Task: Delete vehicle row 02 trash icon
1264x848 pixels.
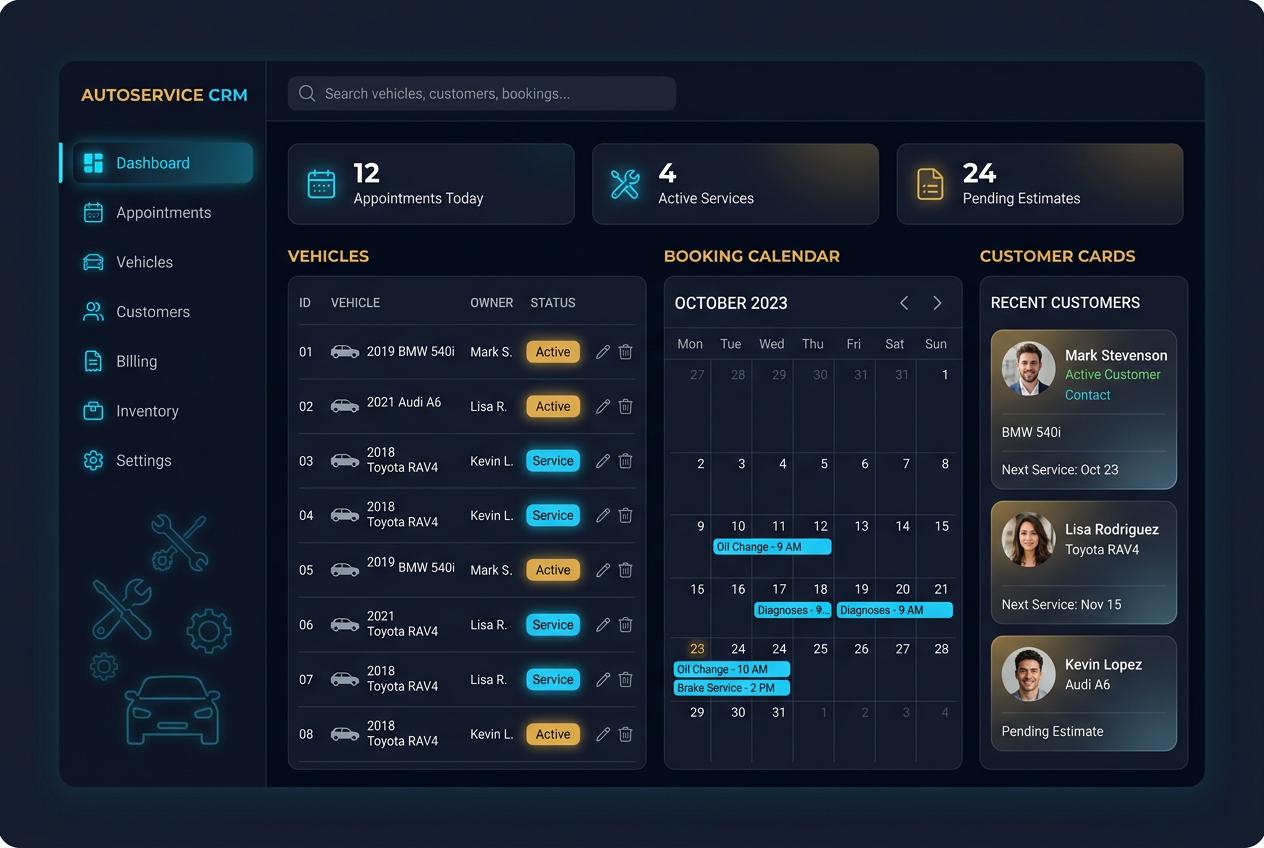Action: (625, 407)
